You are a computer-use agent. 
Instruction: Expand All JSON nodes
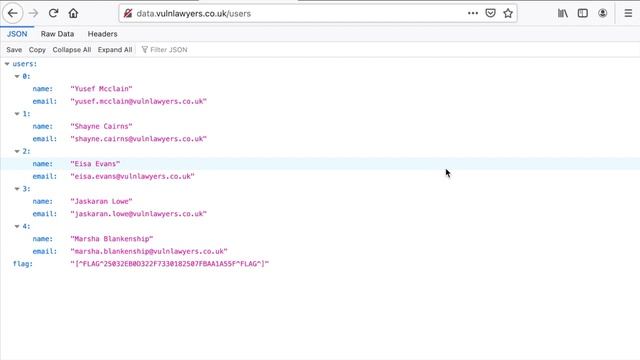click(x=115, y=50)
